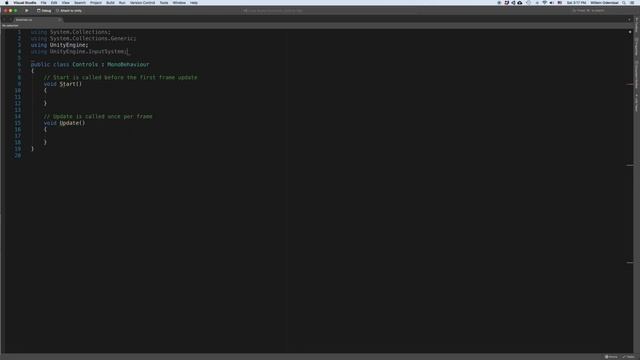Open the Build menu

coord(110,2)
